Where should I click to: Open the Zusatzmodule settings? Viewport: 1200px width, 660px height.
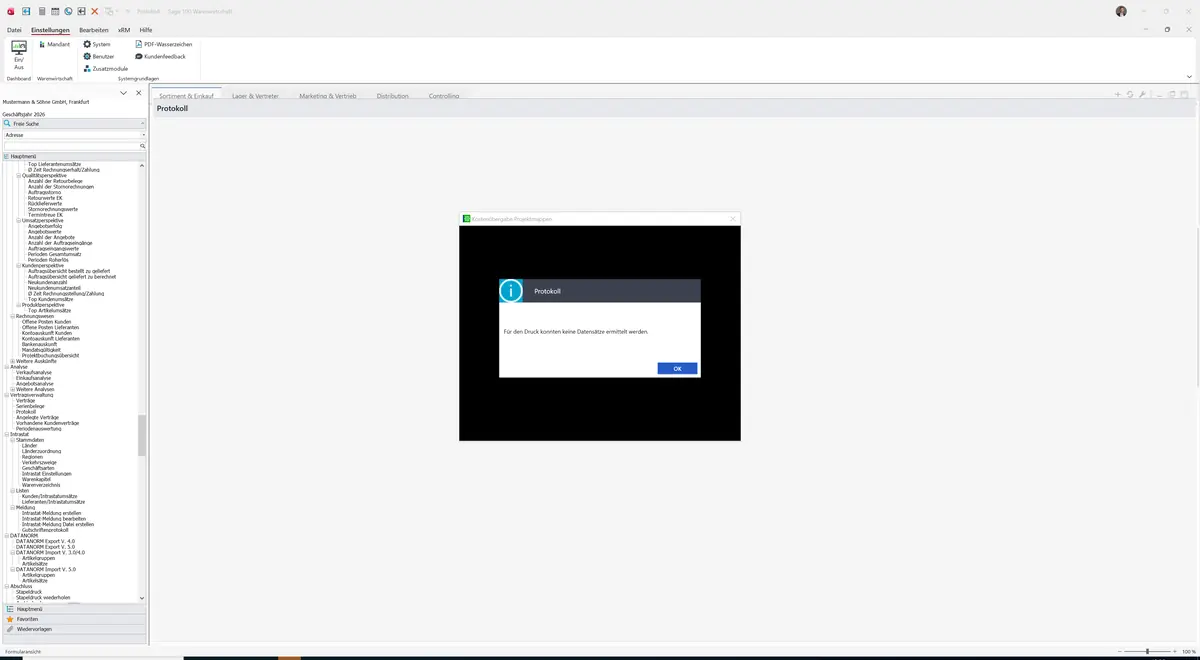tap(106, 69)
